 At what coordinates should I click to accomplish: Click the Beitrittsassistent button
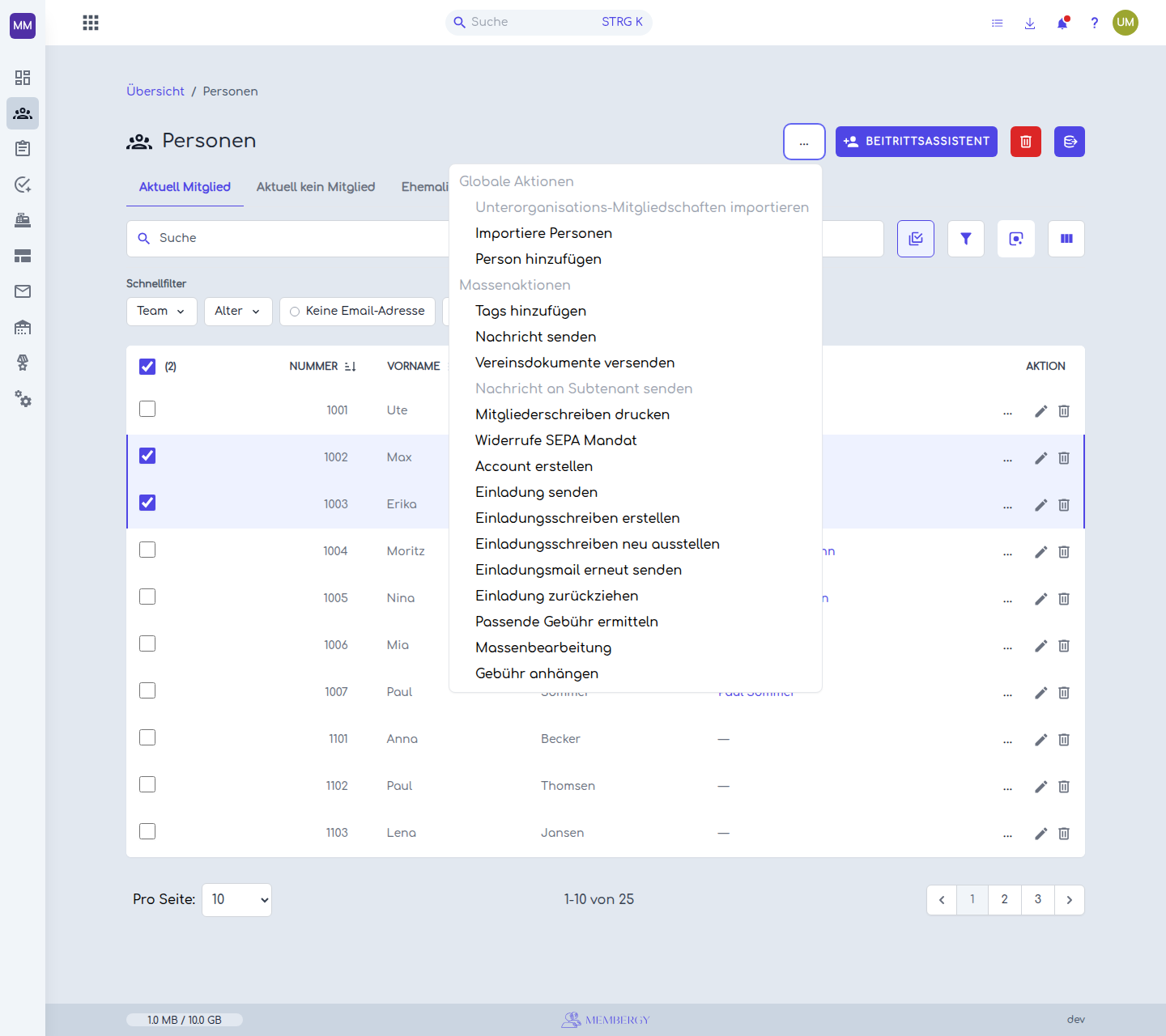click(x=917, y=142)
